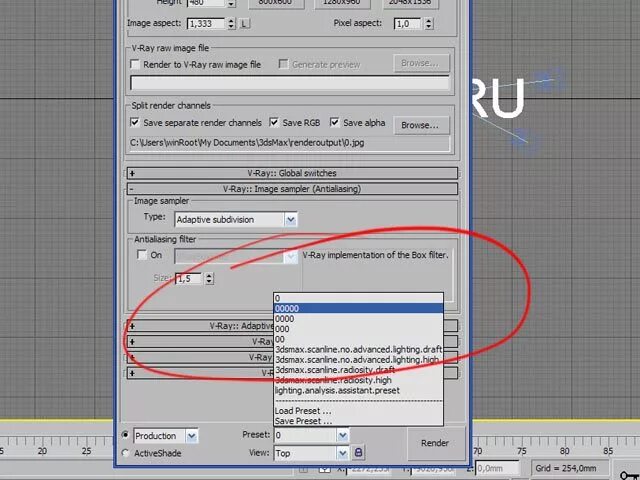640x480 pixels.
Task: Open the View dropdown showing Top
Action: [311, 453]
